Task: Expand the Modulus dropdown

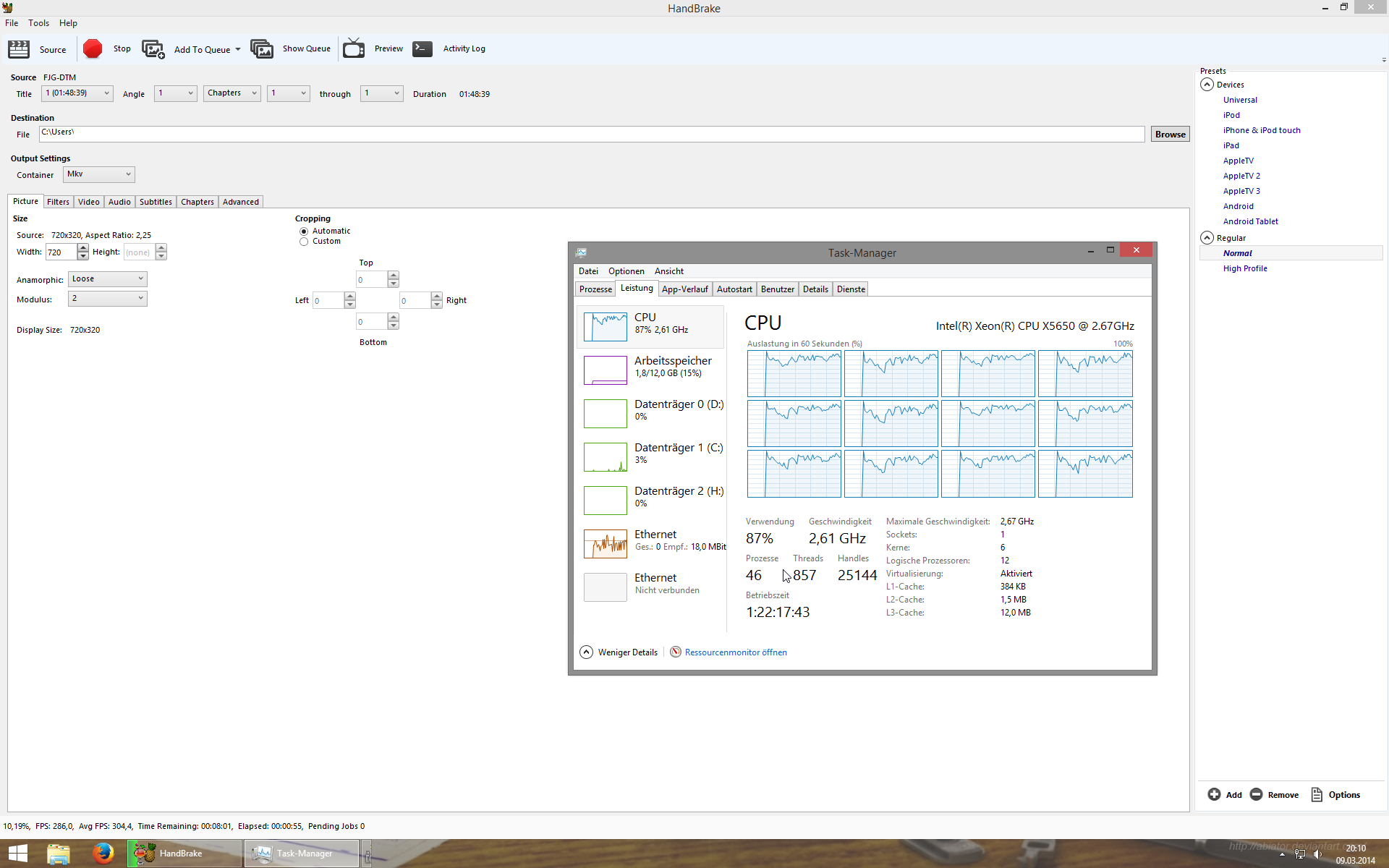Action: [107, 299]
